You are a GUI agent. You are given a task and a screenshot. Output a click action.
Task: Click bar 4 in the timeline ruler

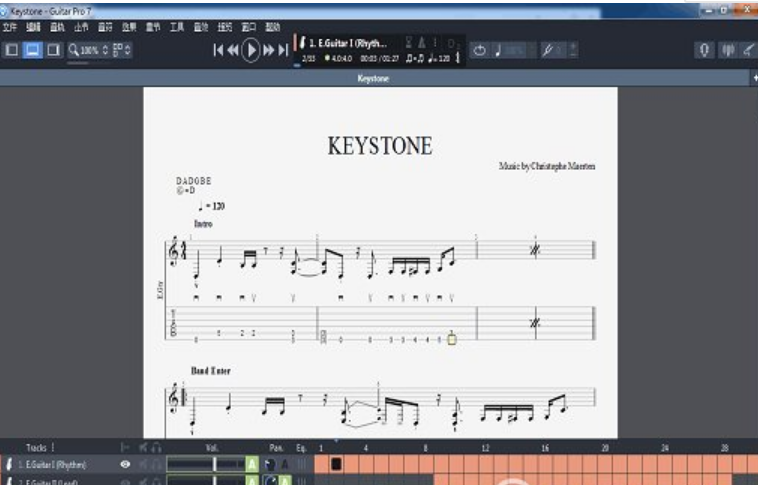[x=366, y=448]
